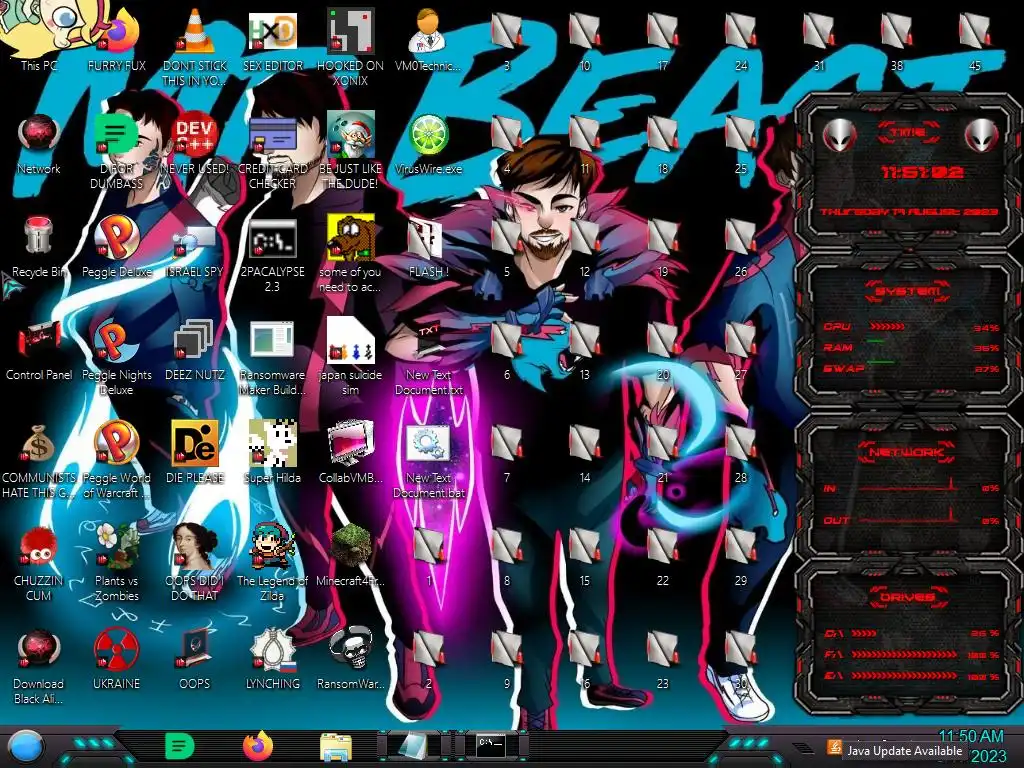Launch Firefox from the taskbar
The height and width of the screenshot is (768, 1024).
click(258, 746)
